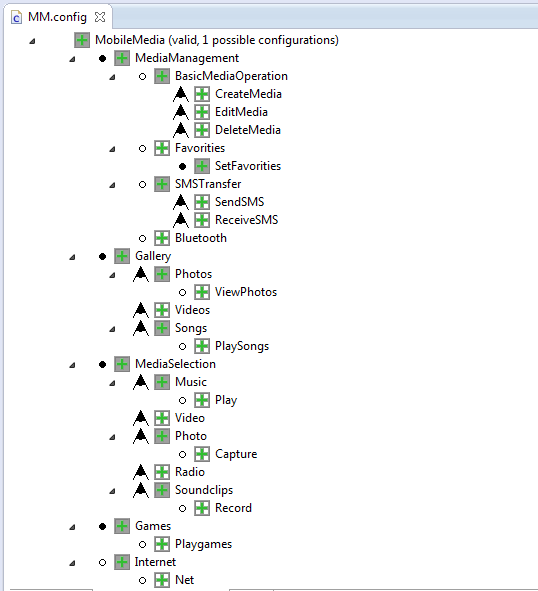This screenshot has width=538, height=591.
Task: Toggle the Playgames plus icon
Action: pos(162,544)
